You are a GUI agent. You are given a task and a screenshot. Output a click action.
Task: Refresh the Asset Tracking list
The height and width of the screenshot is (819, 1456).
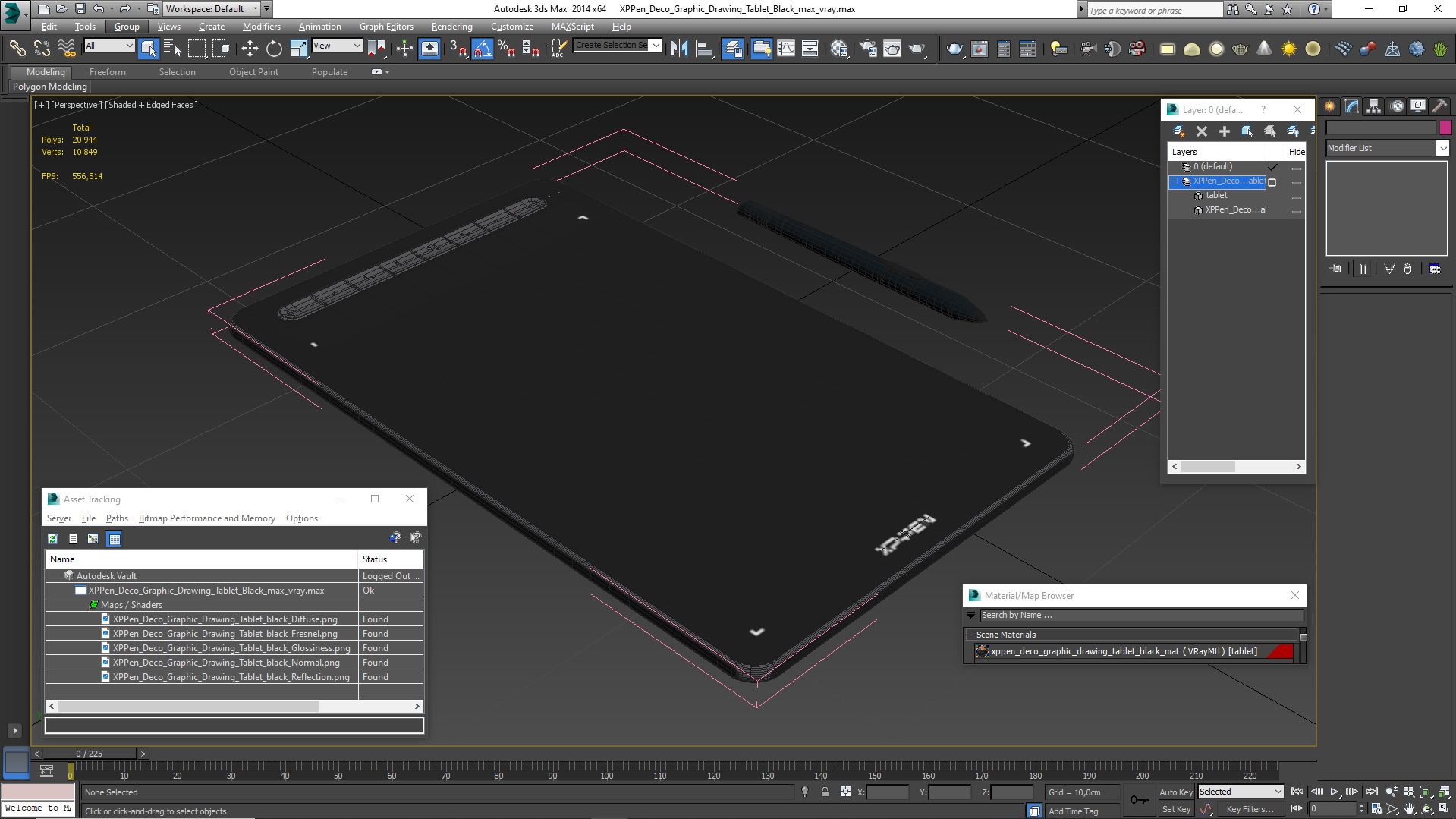tap(52, 539)
